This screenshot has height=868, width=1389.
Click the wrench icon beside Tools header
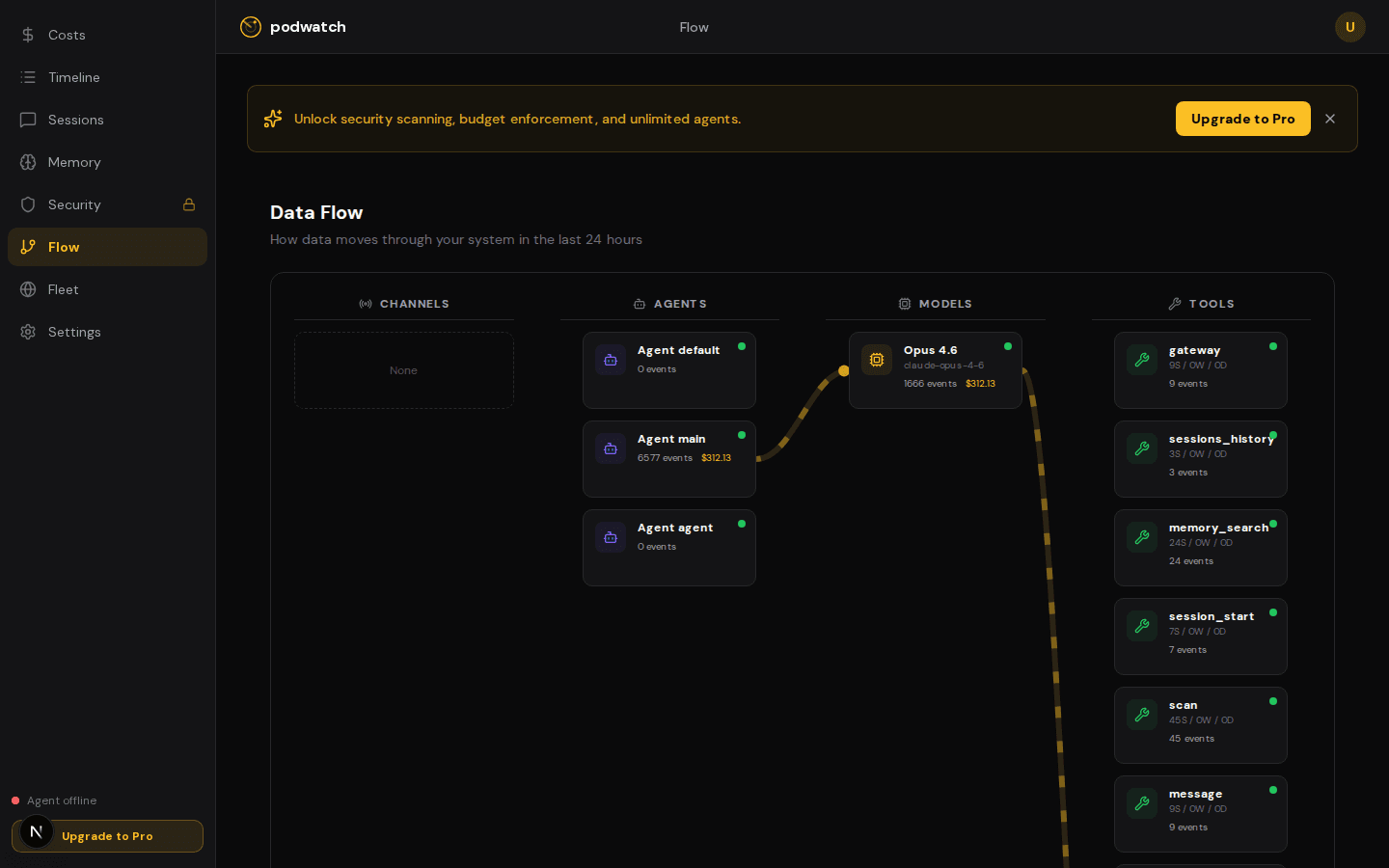(1174, 303)
